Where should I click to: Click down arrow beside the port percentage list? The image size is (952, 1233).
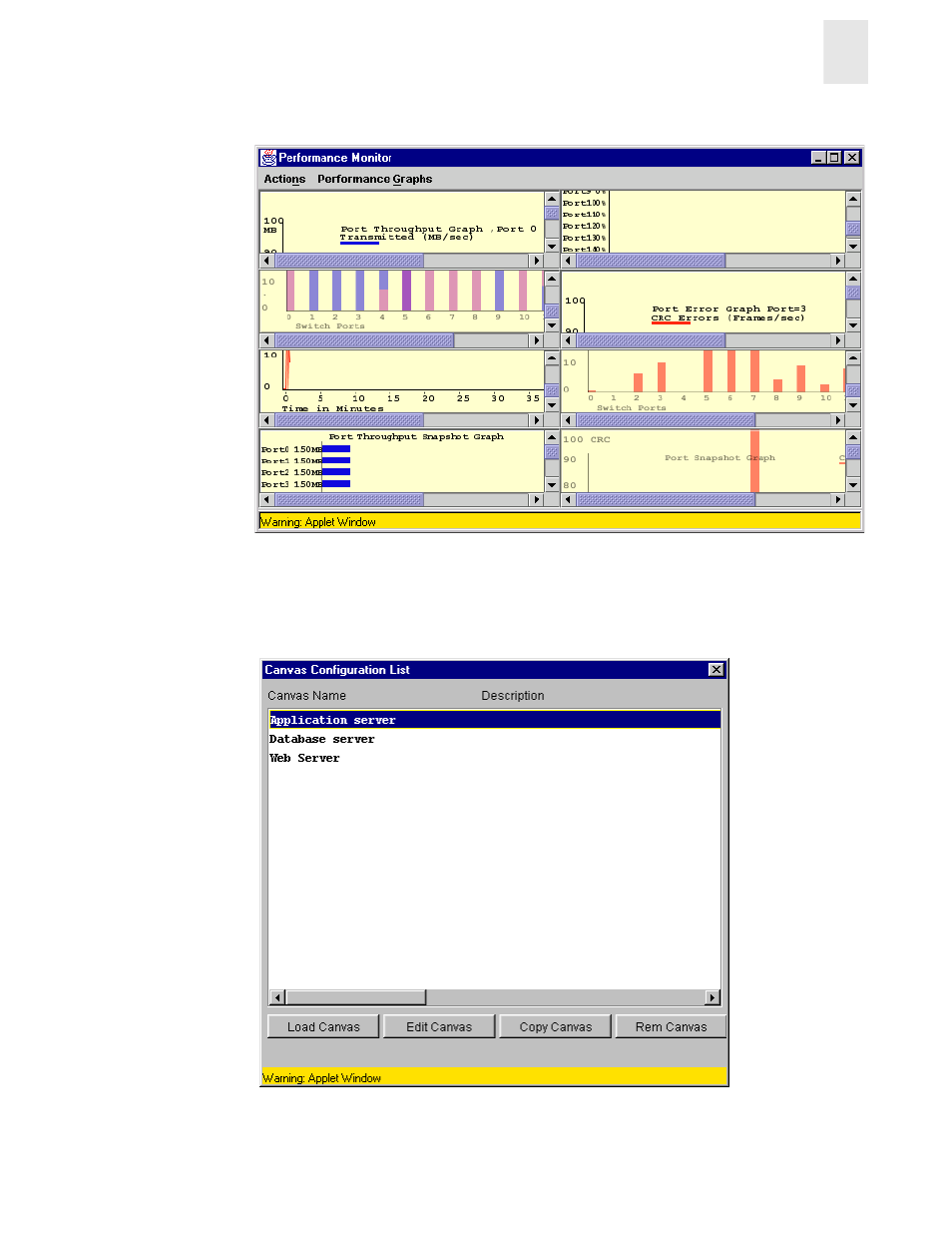click(x=853, y=246)
